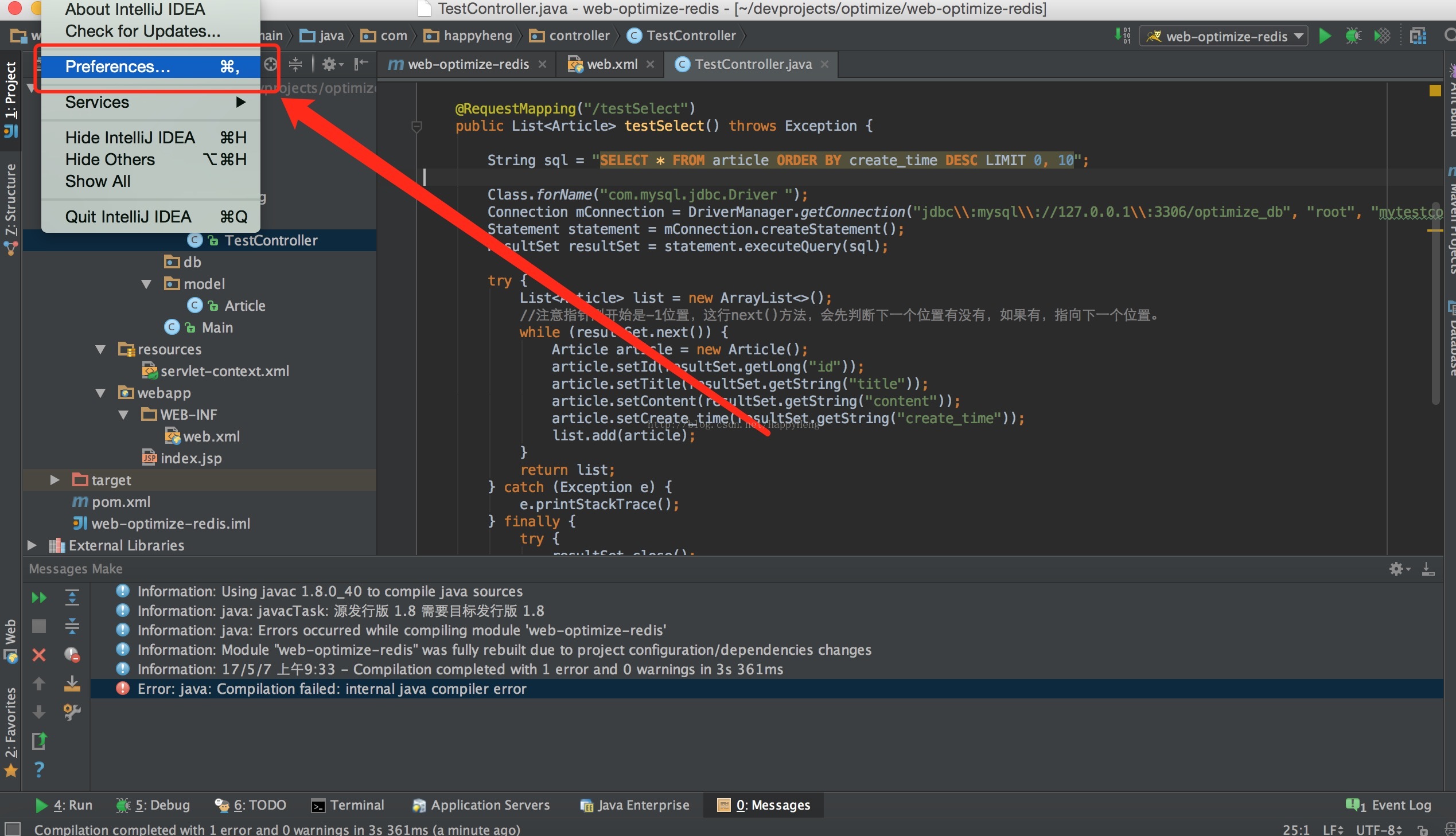Click scroll from source target icon
1456x836 pixels.
click(x=271, y=64)
